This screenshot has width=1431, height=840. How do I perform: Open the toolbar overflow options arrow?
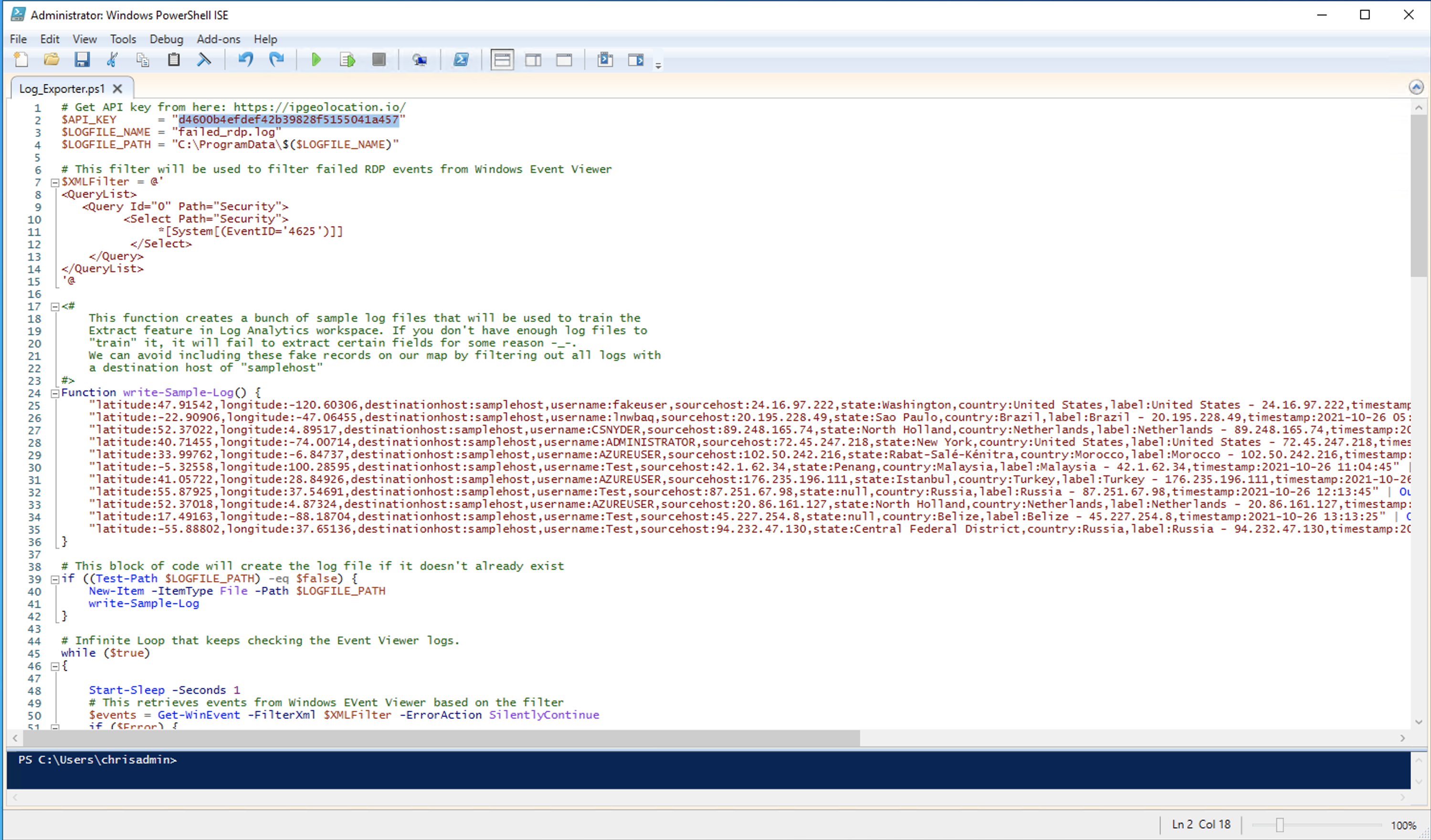coord(658,65)
